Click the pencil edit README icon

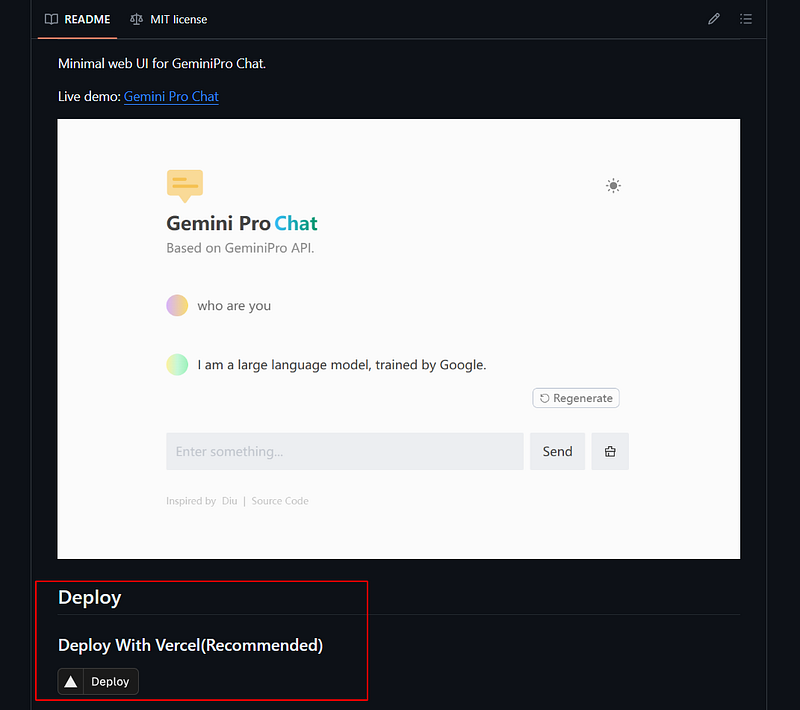714,19
